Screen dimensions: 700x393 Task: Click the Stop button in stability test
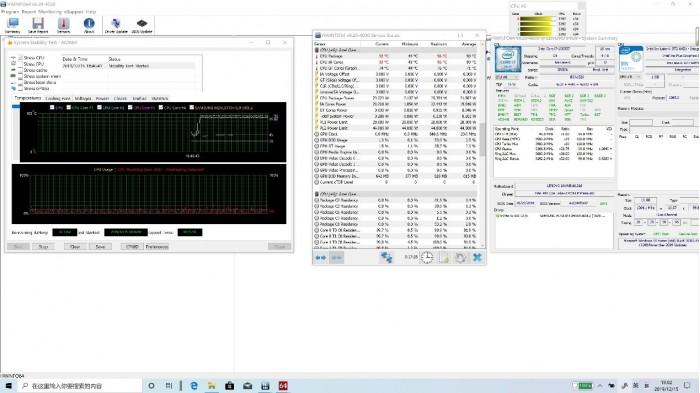coord(43,247)
